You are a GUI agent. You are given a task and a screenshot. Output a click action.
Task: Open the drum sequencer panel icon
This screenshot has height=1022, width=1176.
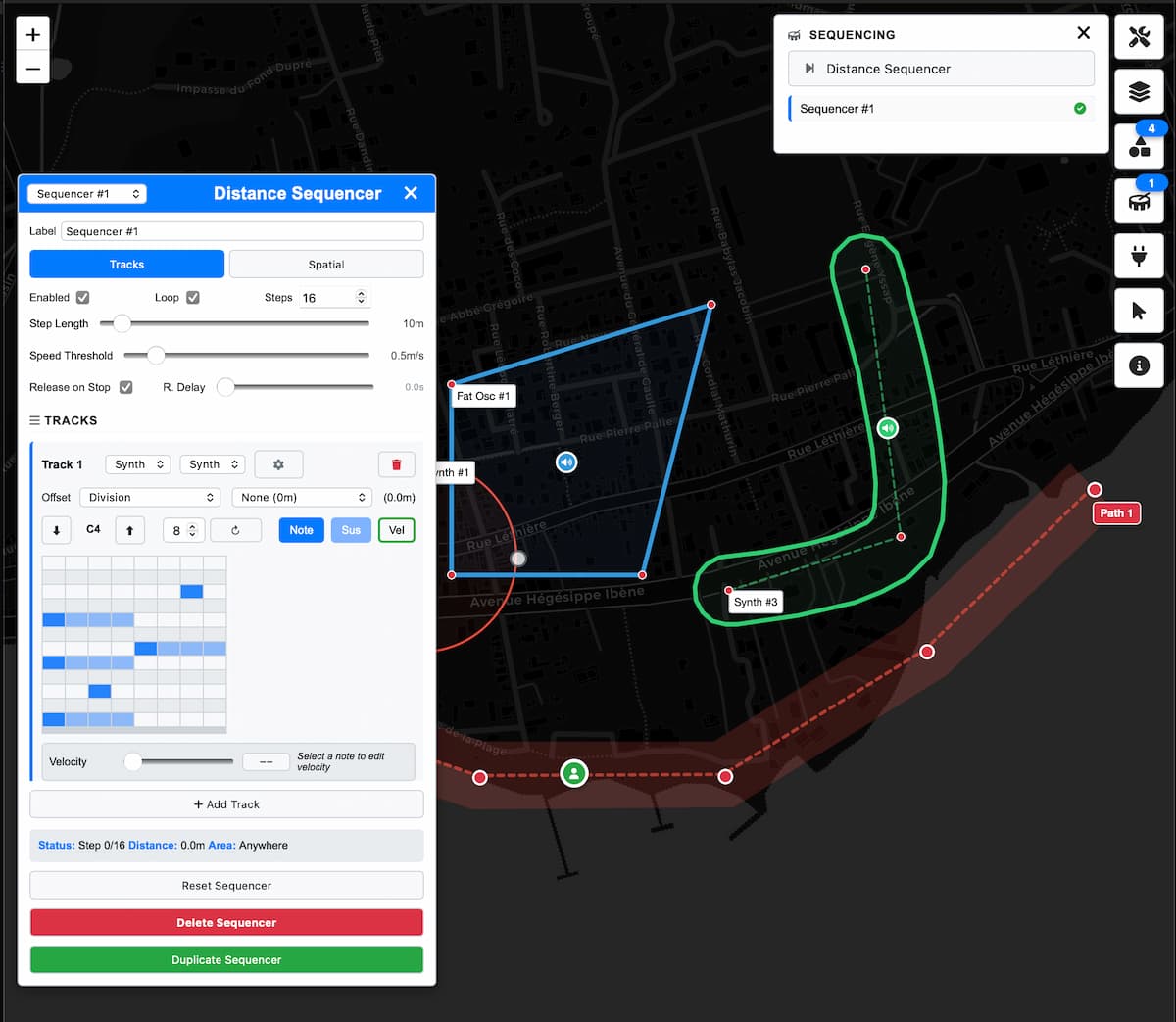click(1139, 202)
